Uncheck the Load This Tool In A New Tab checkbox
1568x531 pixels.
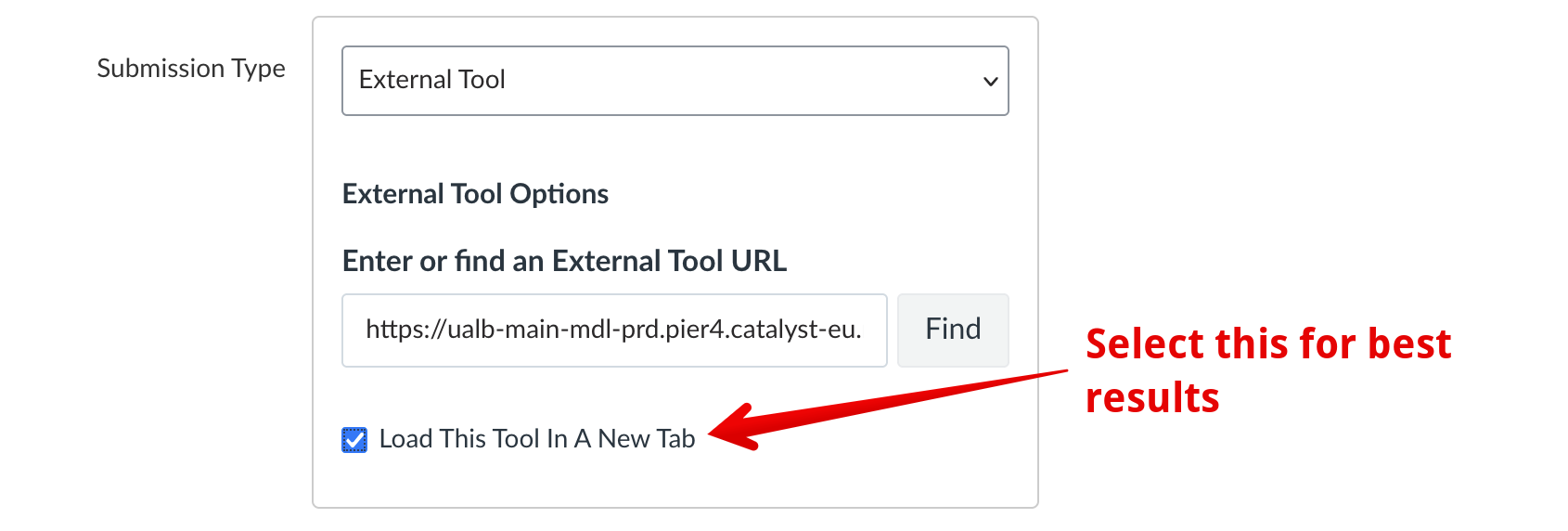pyautogui.click(x=354, y=439)
